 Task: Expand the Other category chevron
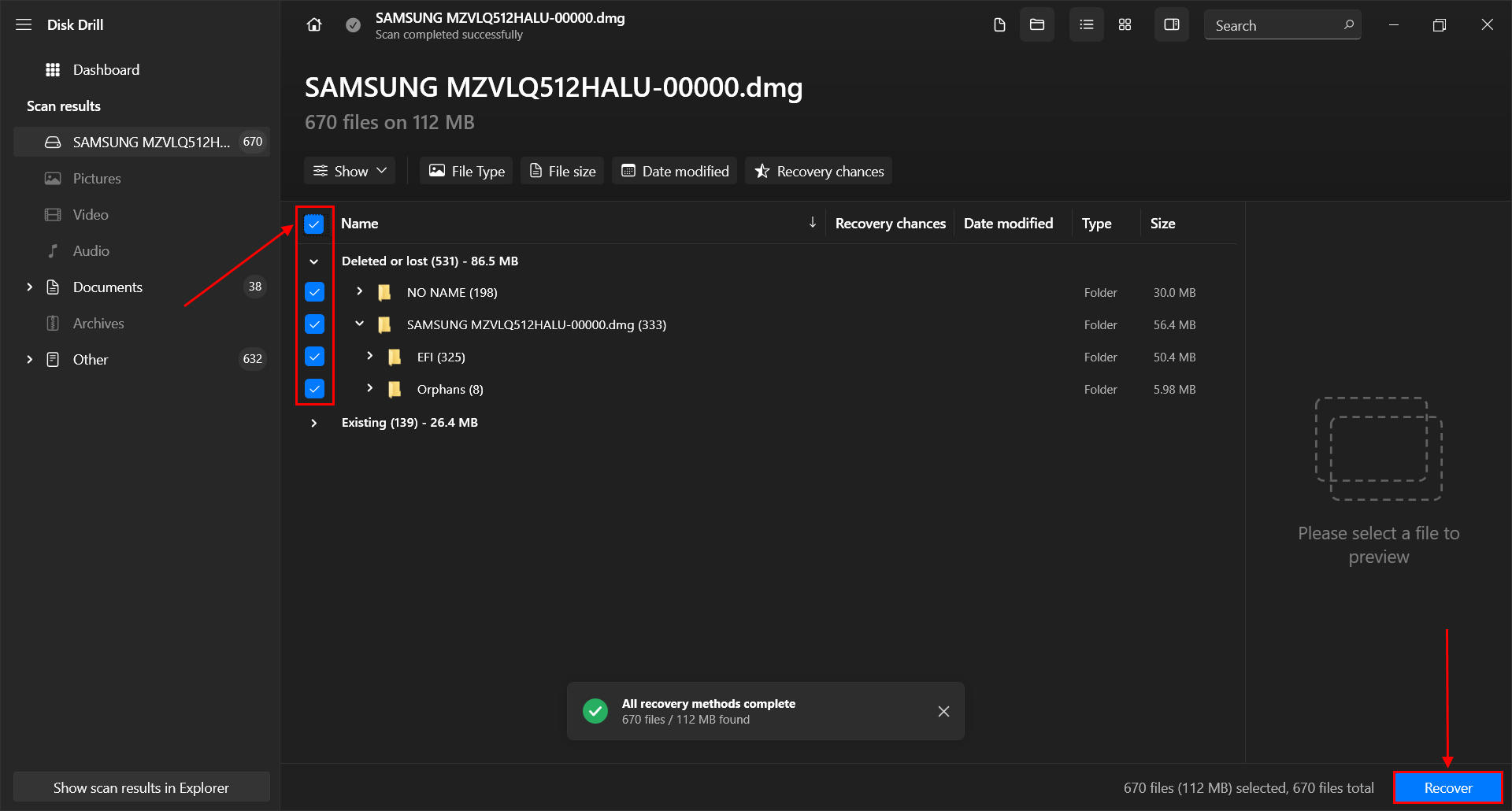[x=29, y=360]
